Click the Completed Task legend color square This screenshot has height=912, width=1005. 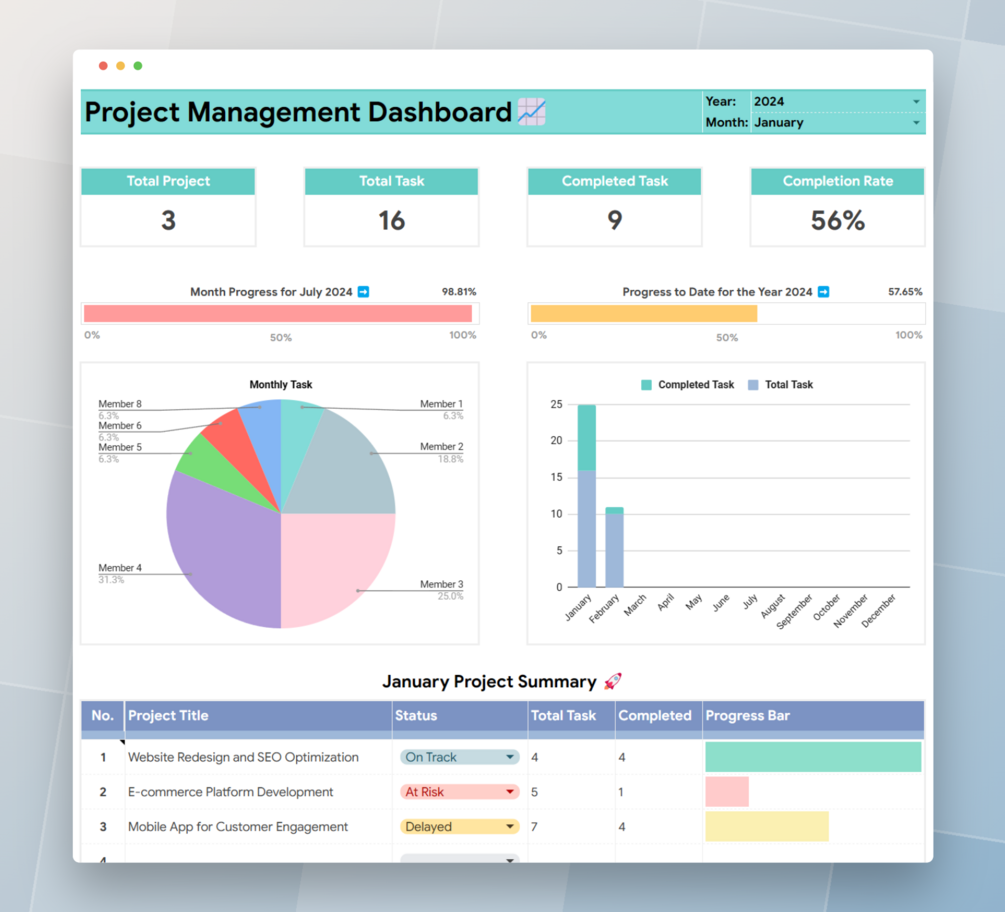646,385
